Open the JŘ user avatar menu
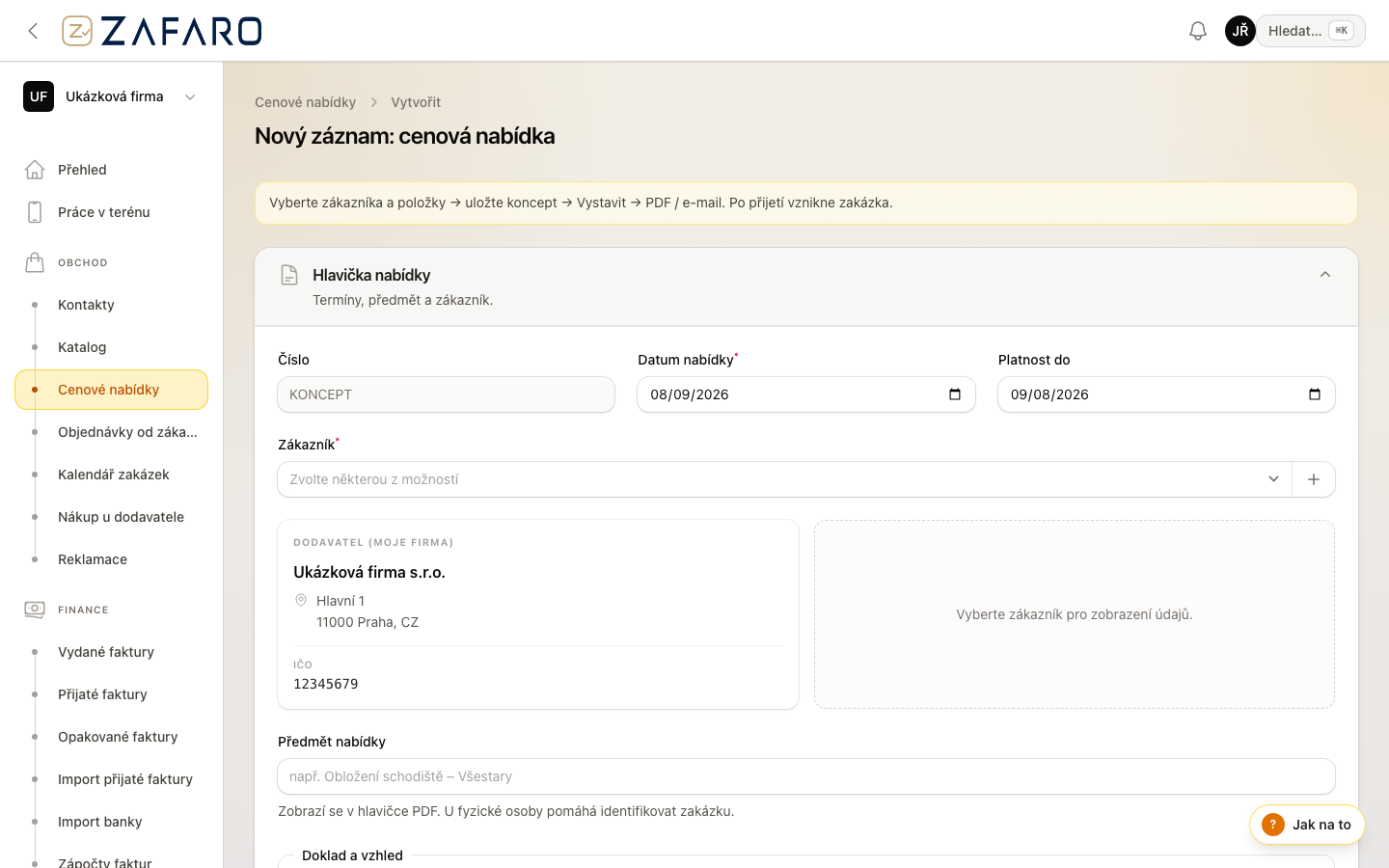The width and height of the screenshot is (1389, 868). 1240,31
